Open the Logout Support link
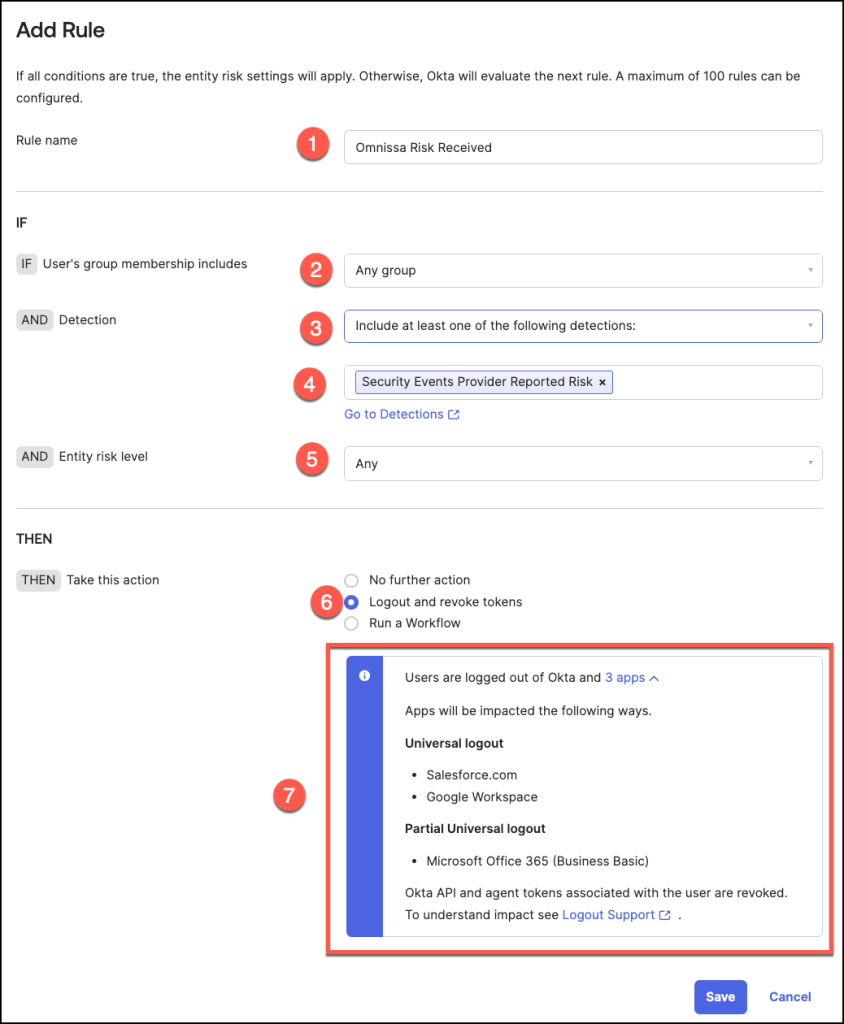The width and height of the screenshot is (844, 1024). 608,914
